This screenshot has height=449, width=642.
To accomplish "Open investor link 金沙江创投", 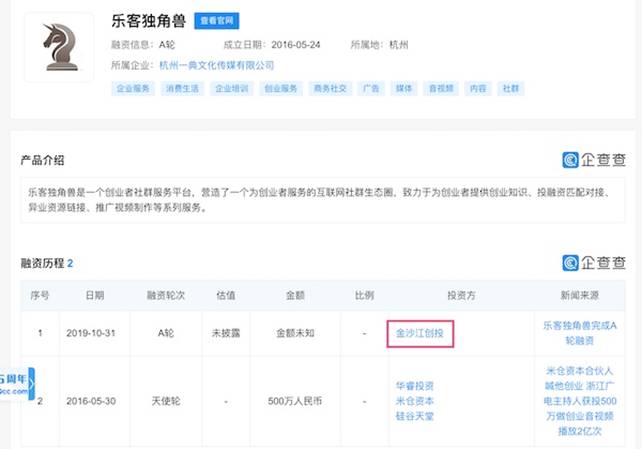I will 420,333.
